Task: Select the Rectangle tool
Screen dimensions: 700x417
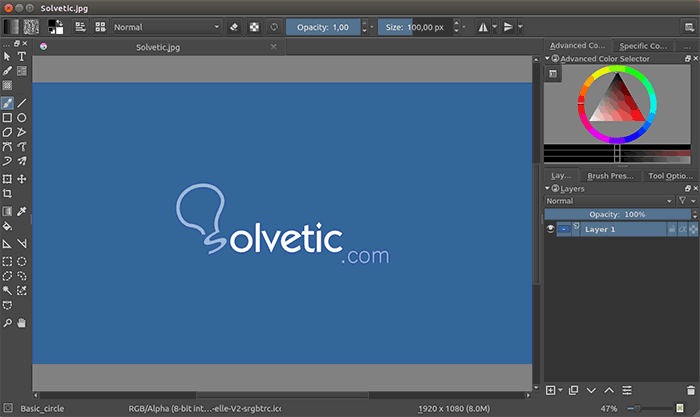Action: (x=7, y=118)
